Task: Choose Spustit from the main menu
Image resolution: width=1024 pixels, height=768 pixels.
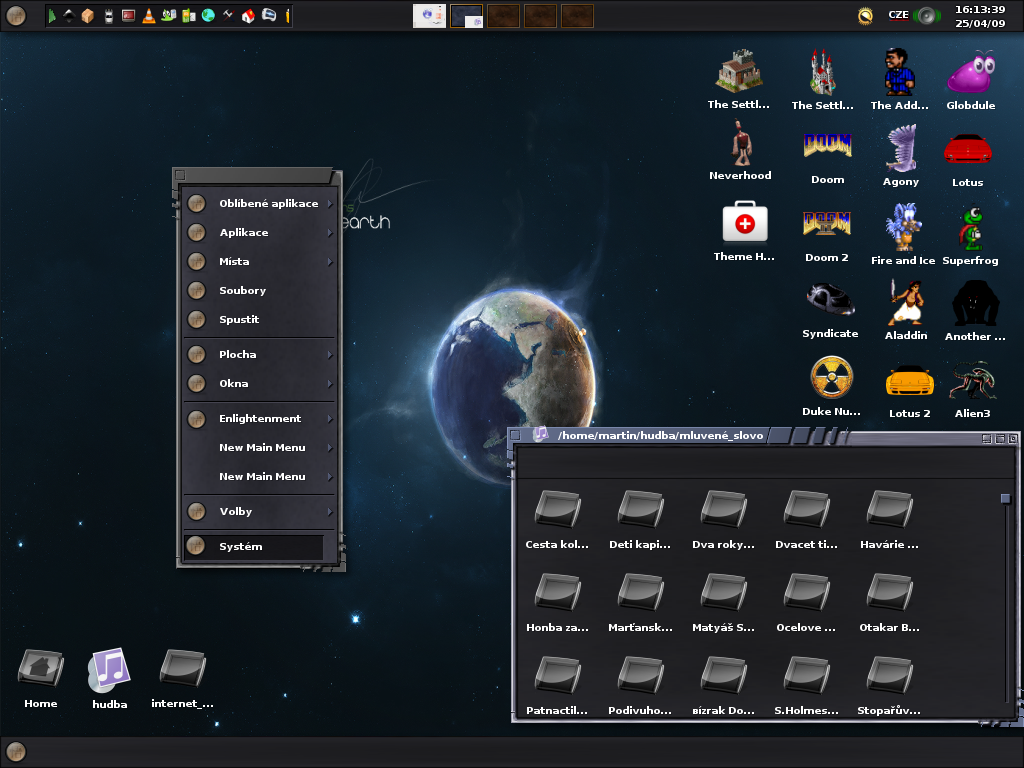Action: pos(239,320)
